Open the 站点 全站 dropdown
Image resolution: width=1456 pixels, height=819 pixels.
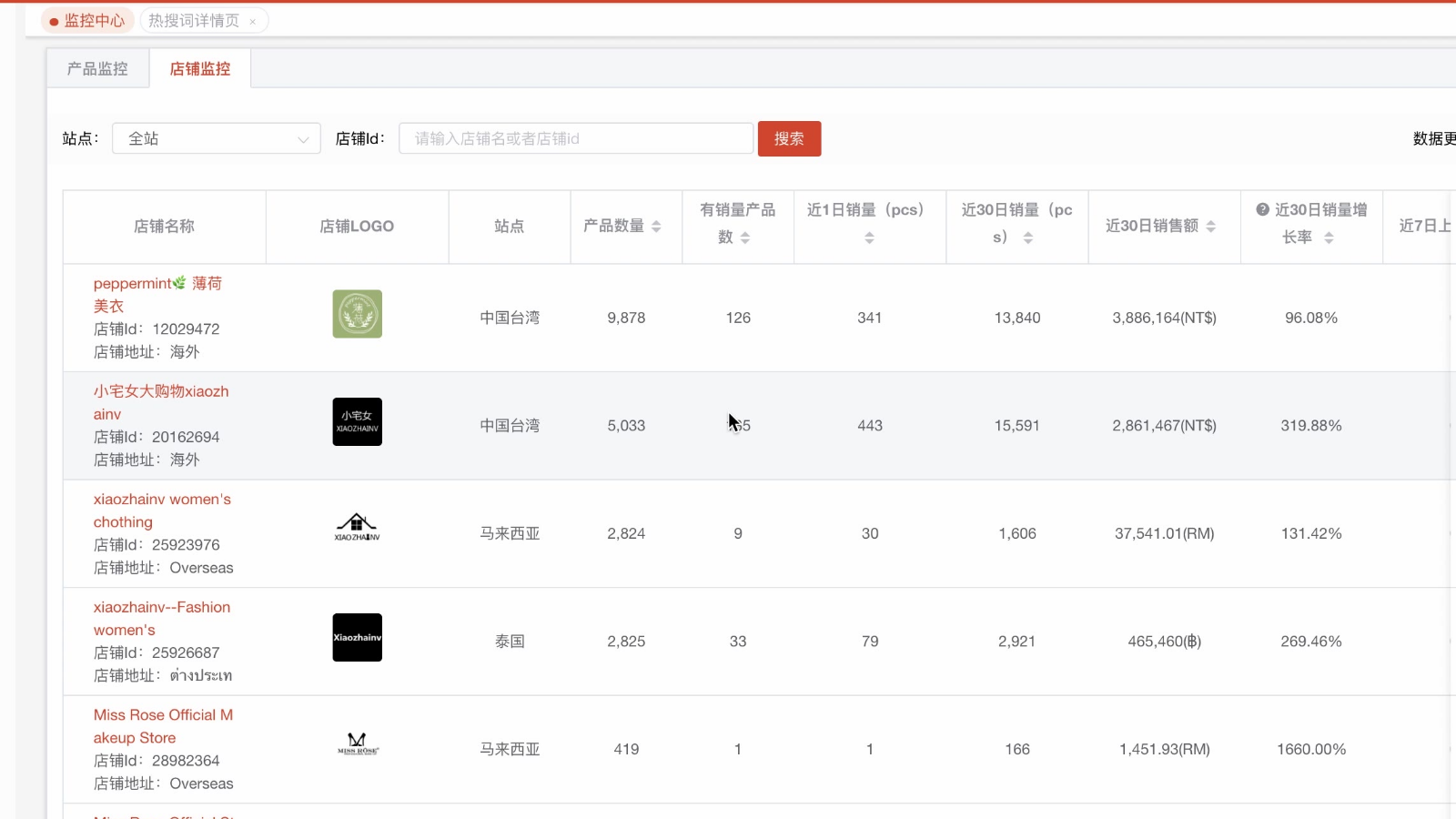(217, 138)
